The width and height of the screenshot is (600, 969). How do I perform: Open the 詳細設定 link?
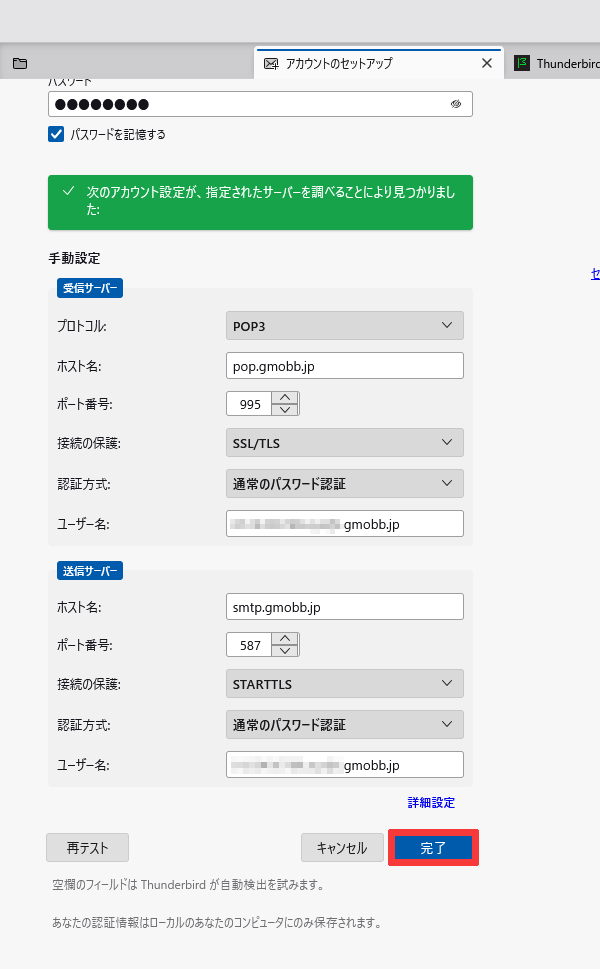pos(431,803)
